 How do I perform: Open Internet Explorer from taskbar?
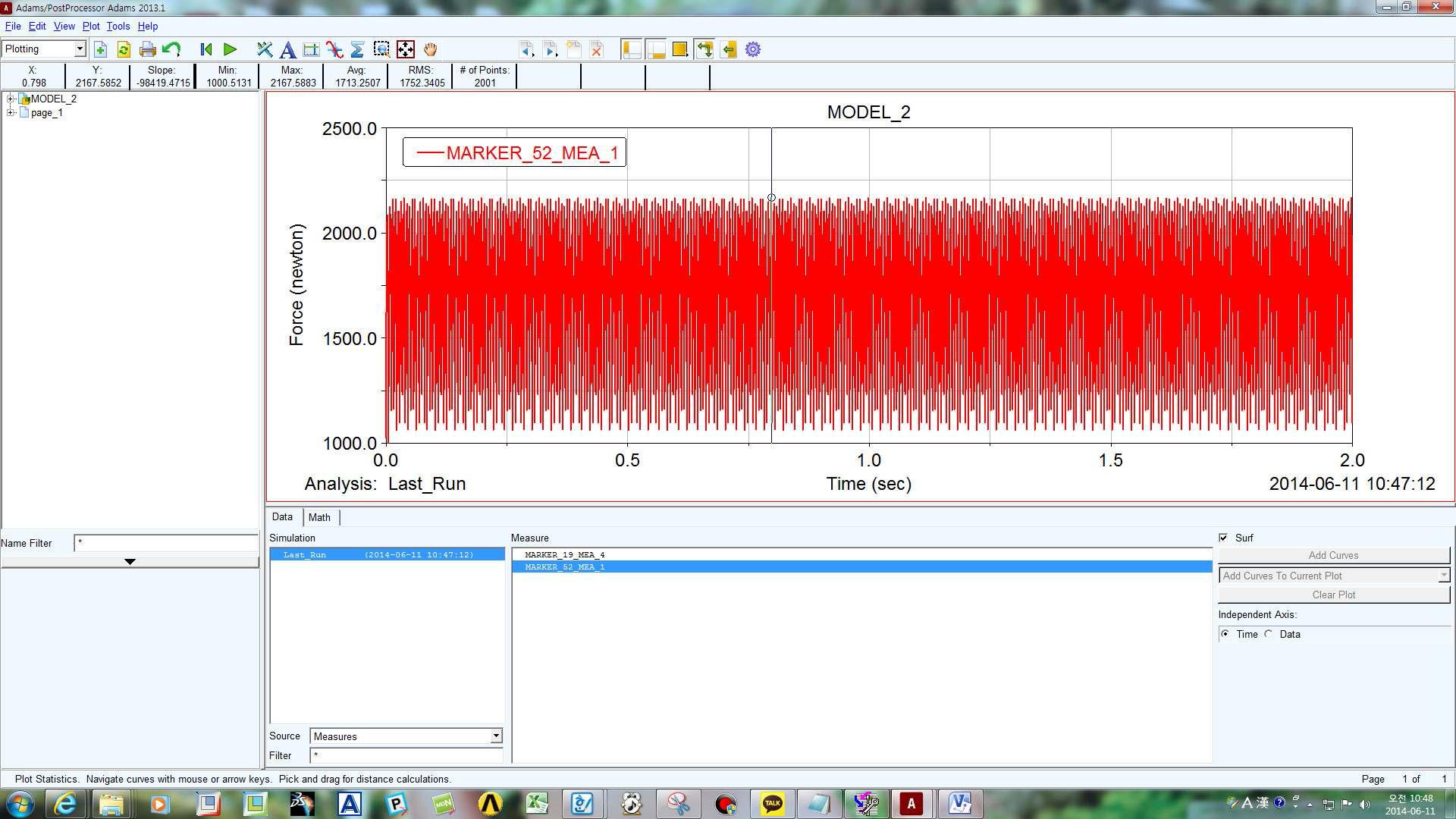pyautogui.click(x=66, y=804)
